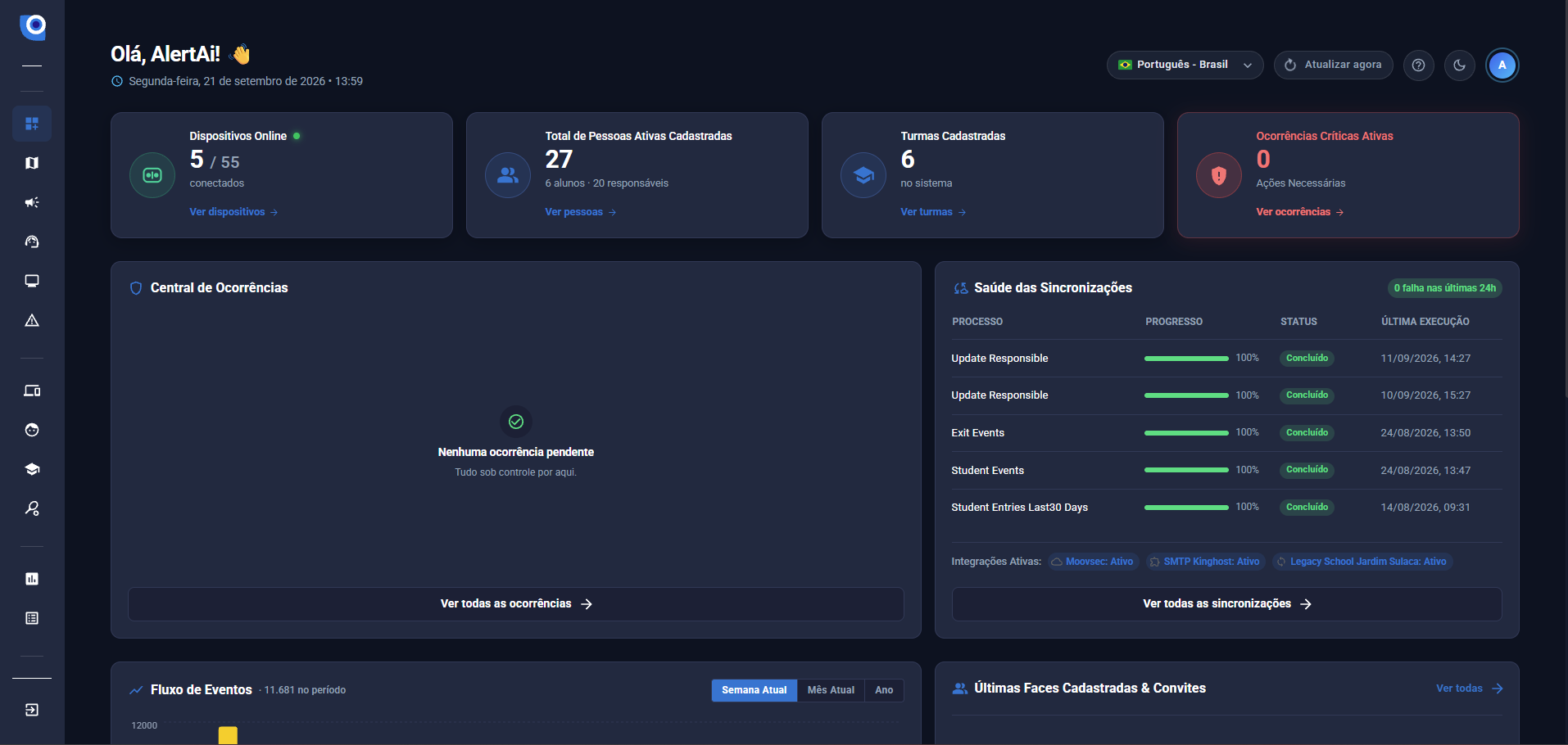Open the devices icon in sidebar
This screenshot has height=745, width=1568.
click(32, 391)
